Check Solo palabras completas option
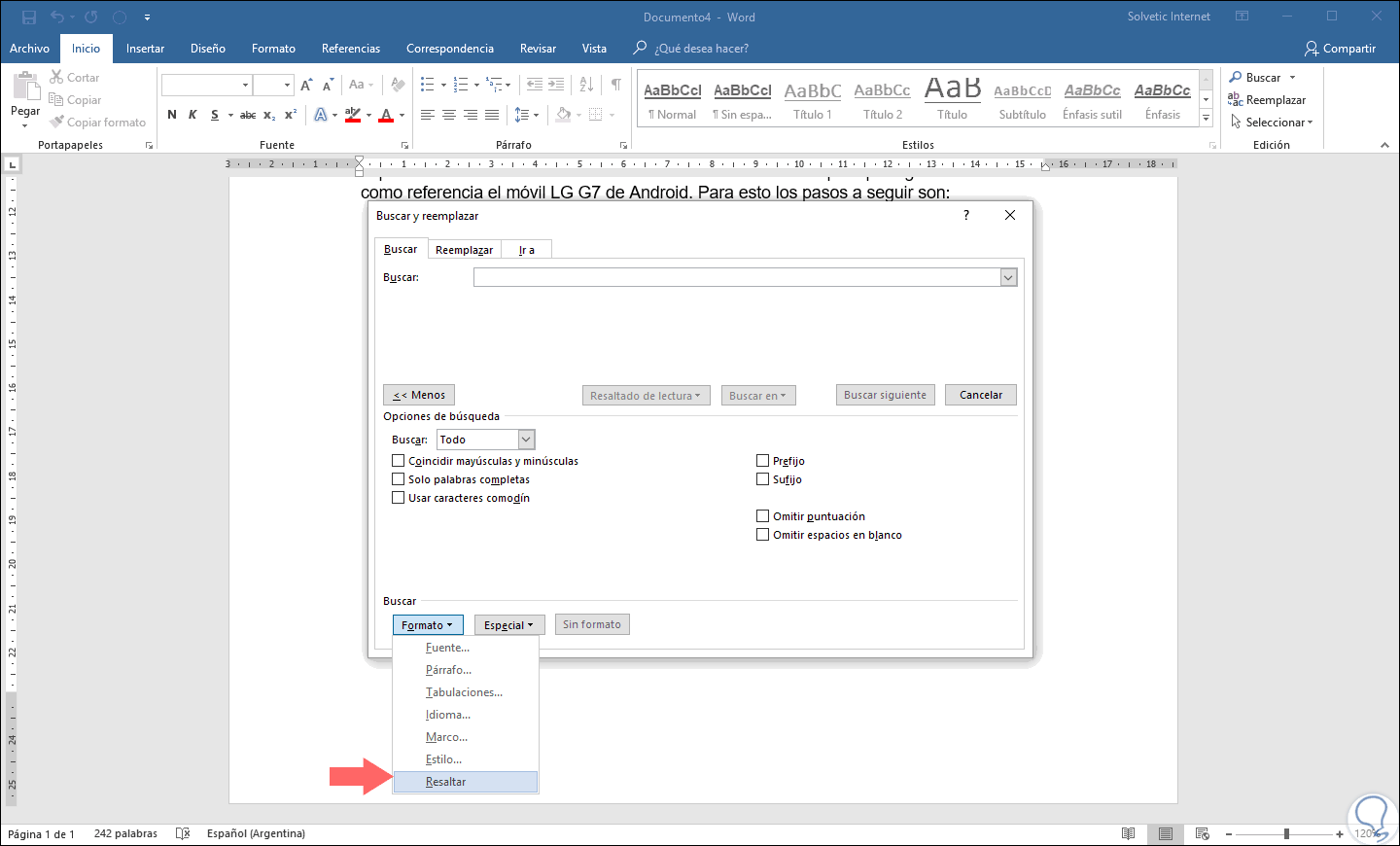This screenshot has width=1400, height=846. coord(398,479)
